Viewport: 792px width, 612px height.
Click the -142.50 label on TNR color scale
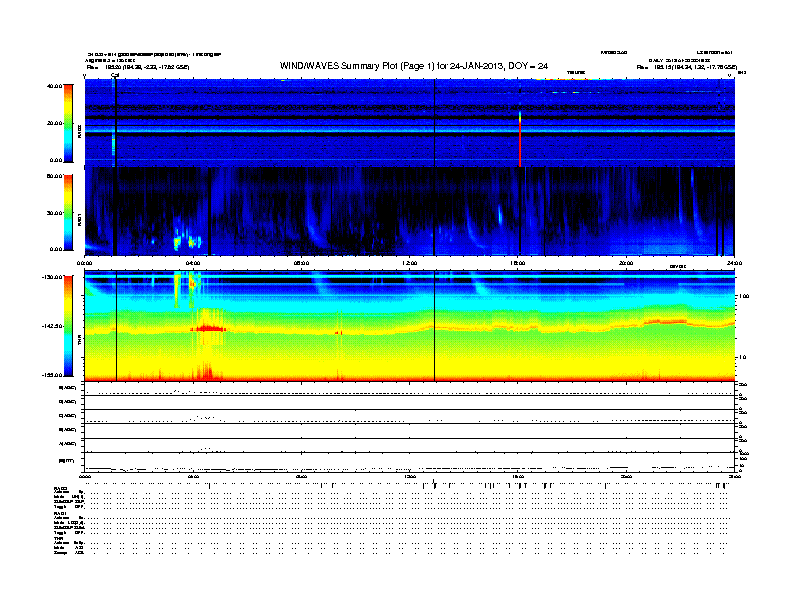coord(53,326)
